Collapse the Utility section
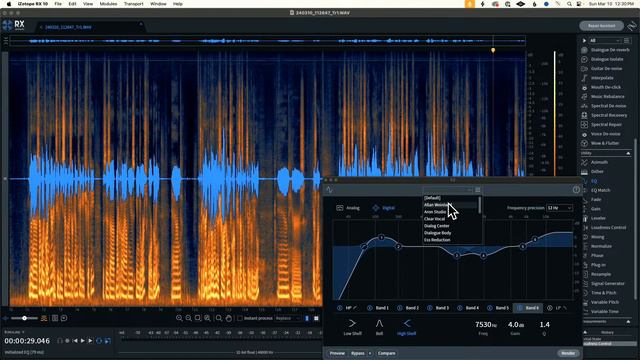This screenshot has height=360, width=640. point(628,153)
